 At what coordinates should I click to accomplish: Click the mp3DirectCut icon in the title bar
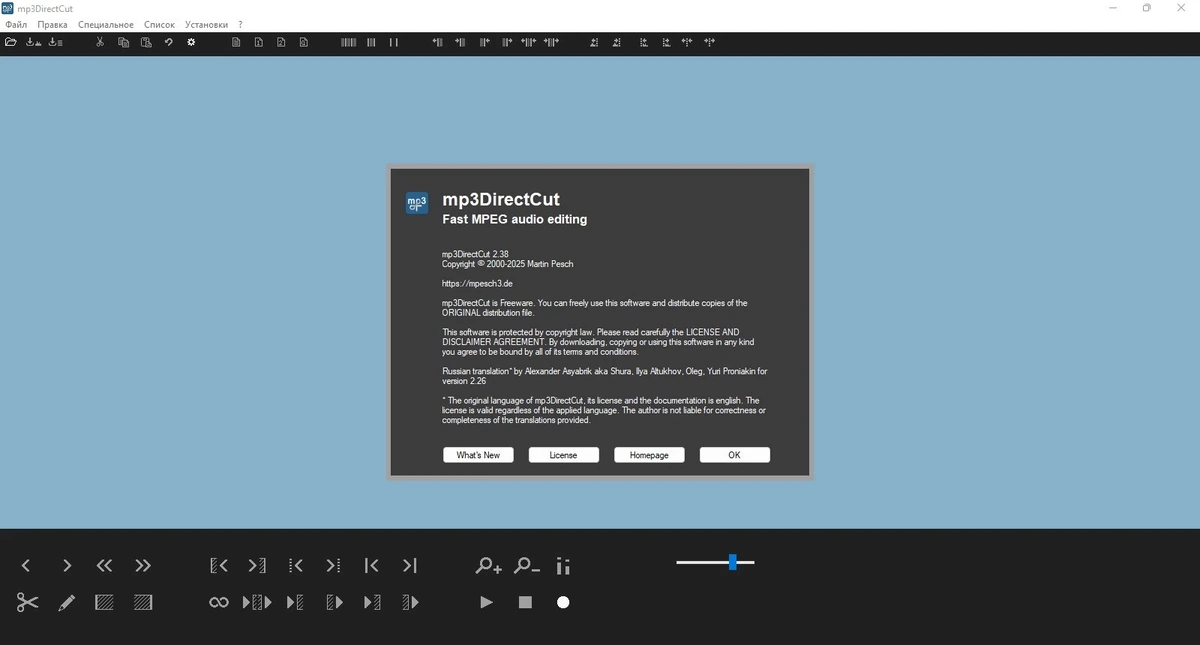(x=8, y=8)
